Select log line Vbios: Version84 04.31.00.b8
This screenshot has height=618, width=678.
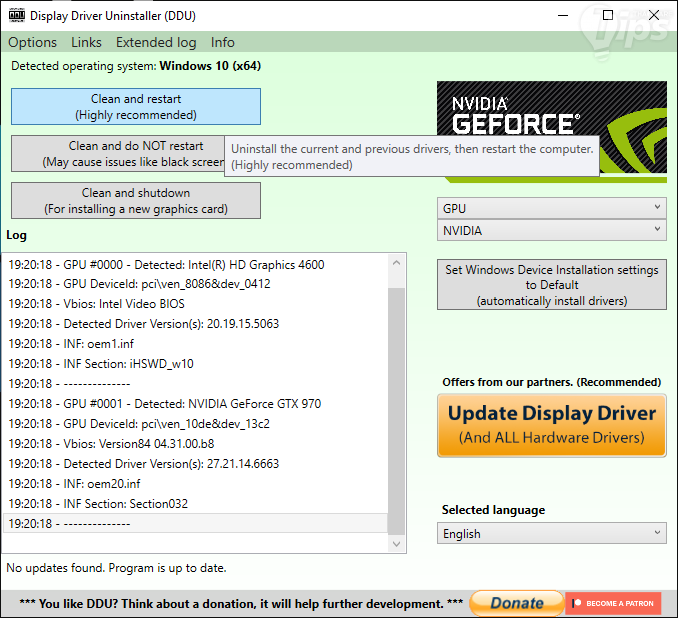(195, 444)
